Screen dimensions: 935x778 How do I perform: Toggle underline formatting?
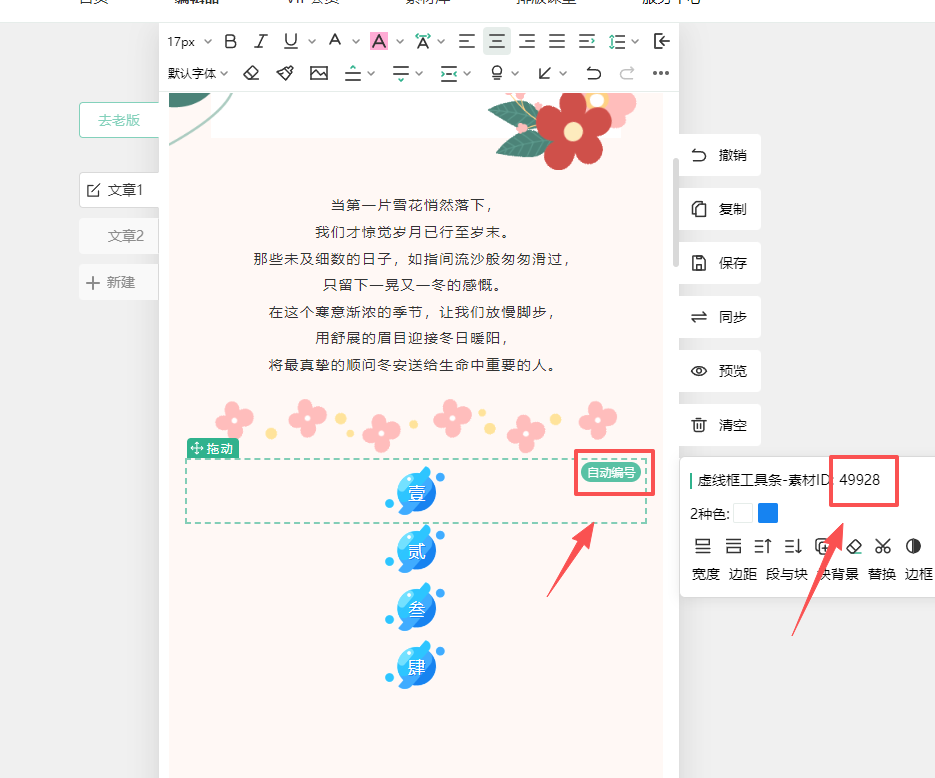point(290,41)
